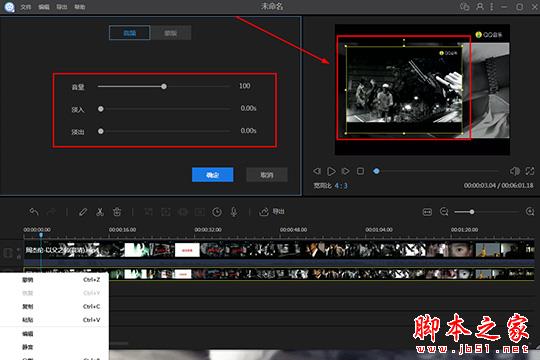Set duration with the clock icon

point(217,212)
